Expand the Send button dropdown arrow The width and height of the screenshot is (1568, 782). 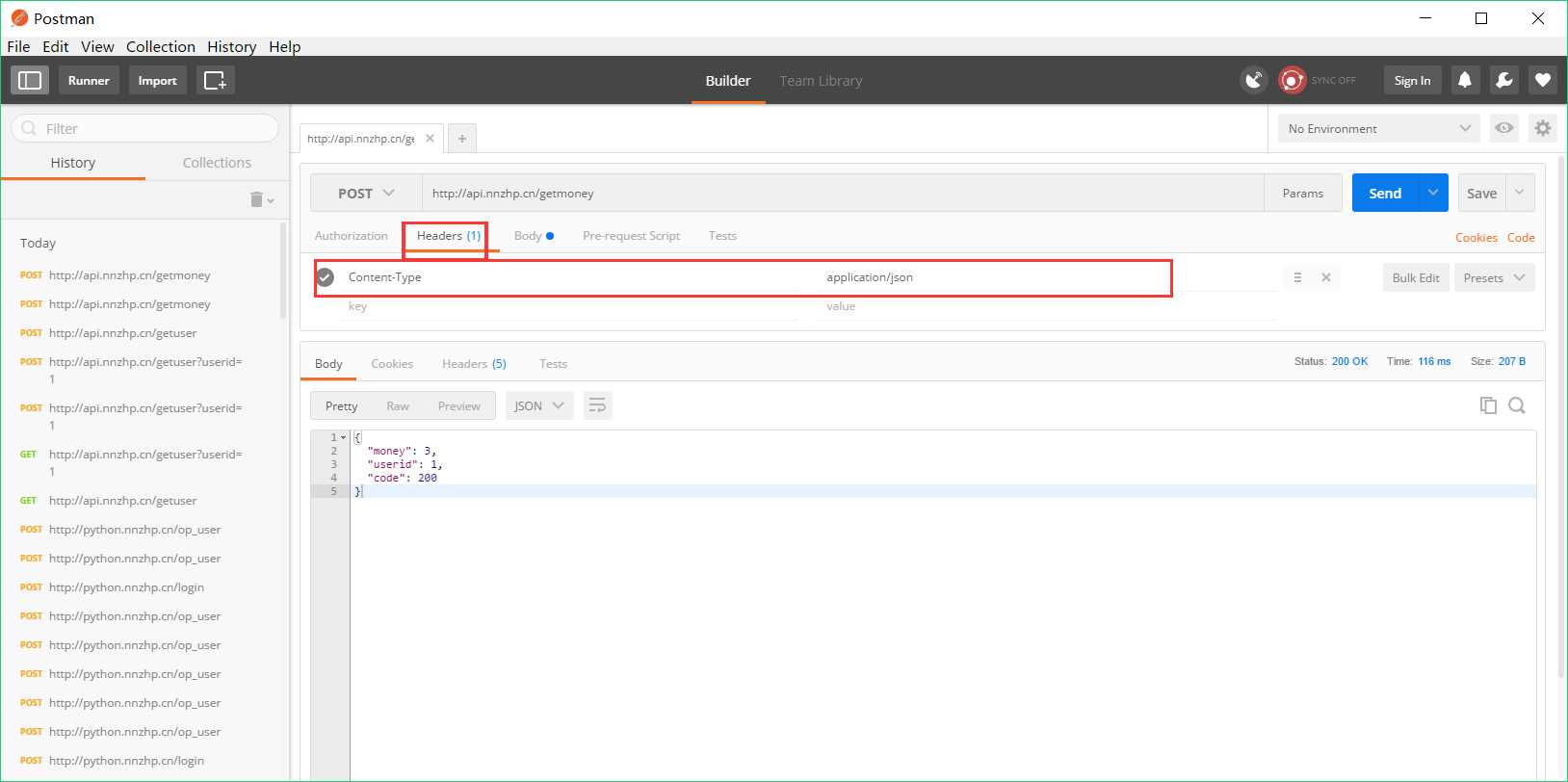(1433, 193)
